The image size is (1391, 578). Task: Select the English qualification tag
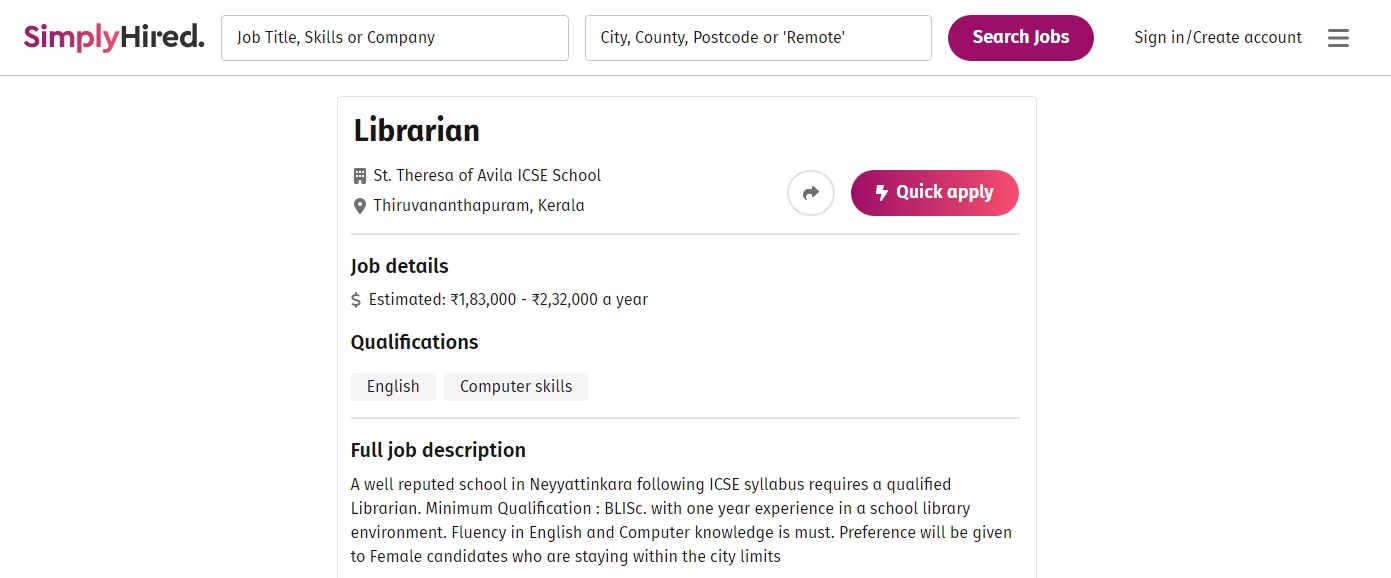pos(393,387)
